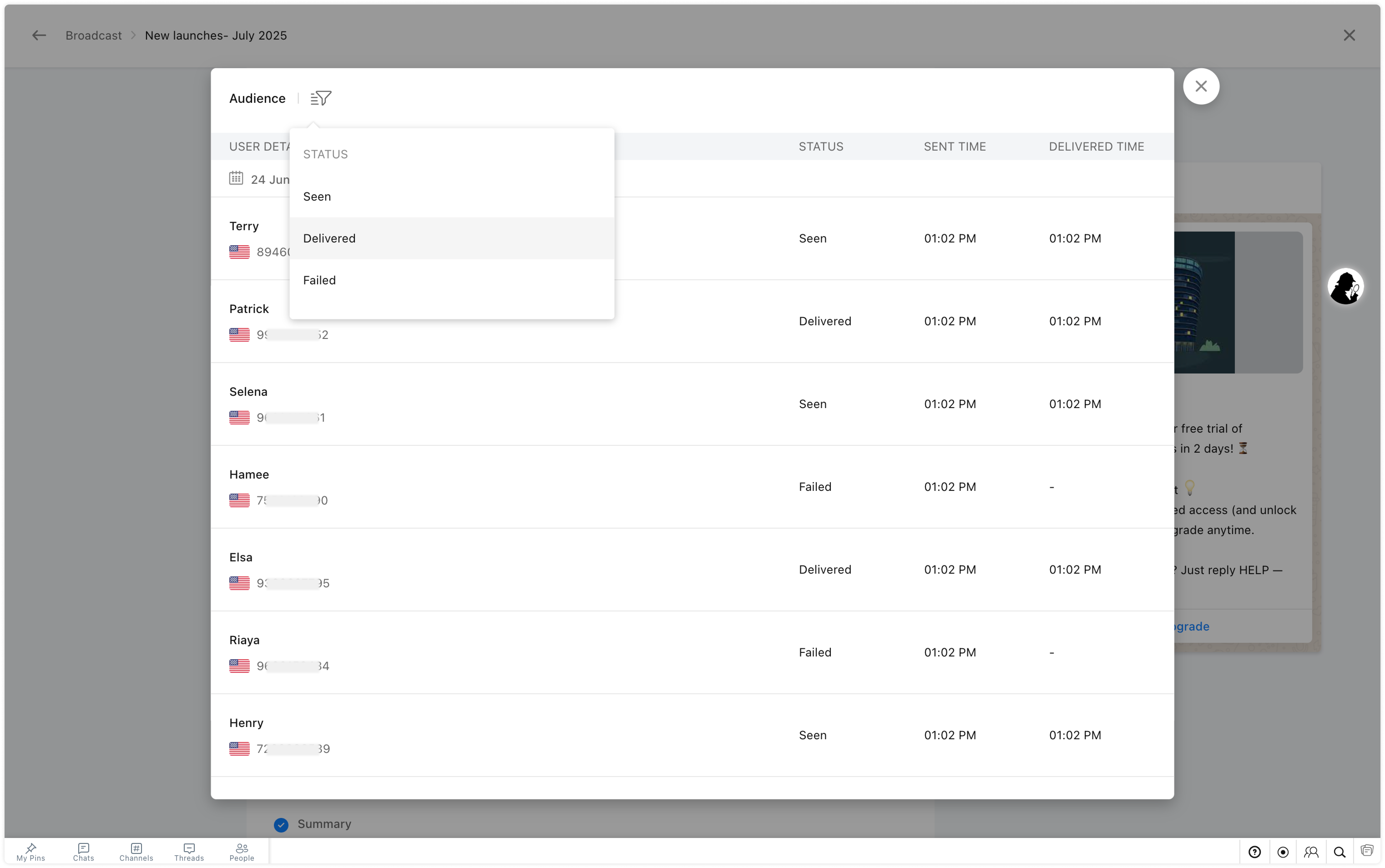Click the Audience filter icon
Viewport: 1385px width, 868px height.
coord(321,98)
